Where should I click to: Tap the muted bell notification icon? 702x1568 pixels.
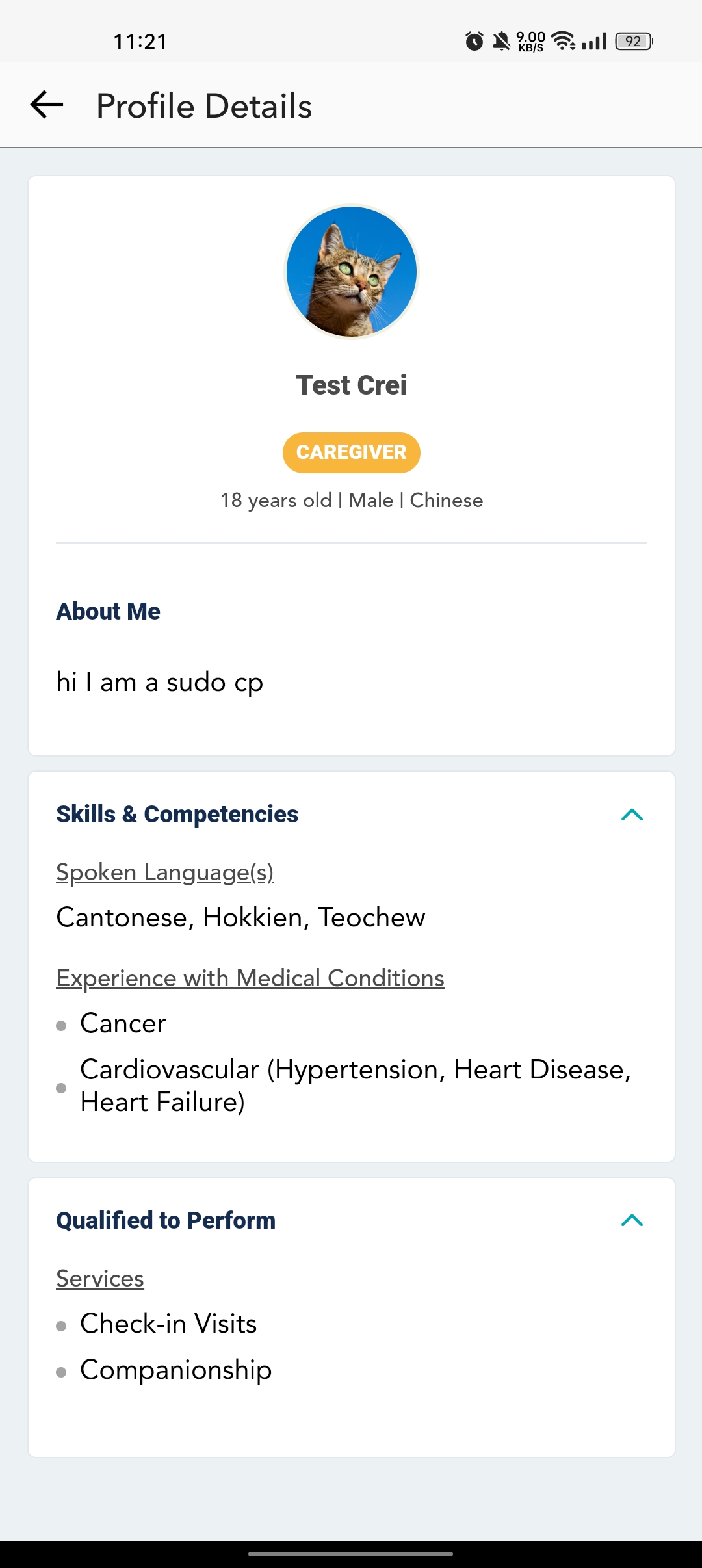501,42
